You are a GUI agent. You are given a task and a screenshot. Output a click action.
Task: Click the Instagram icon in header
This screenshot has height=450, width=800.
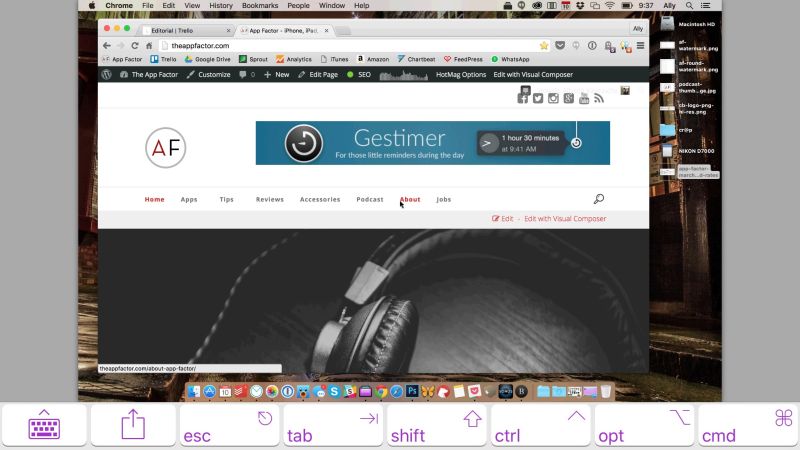point(553,98)
